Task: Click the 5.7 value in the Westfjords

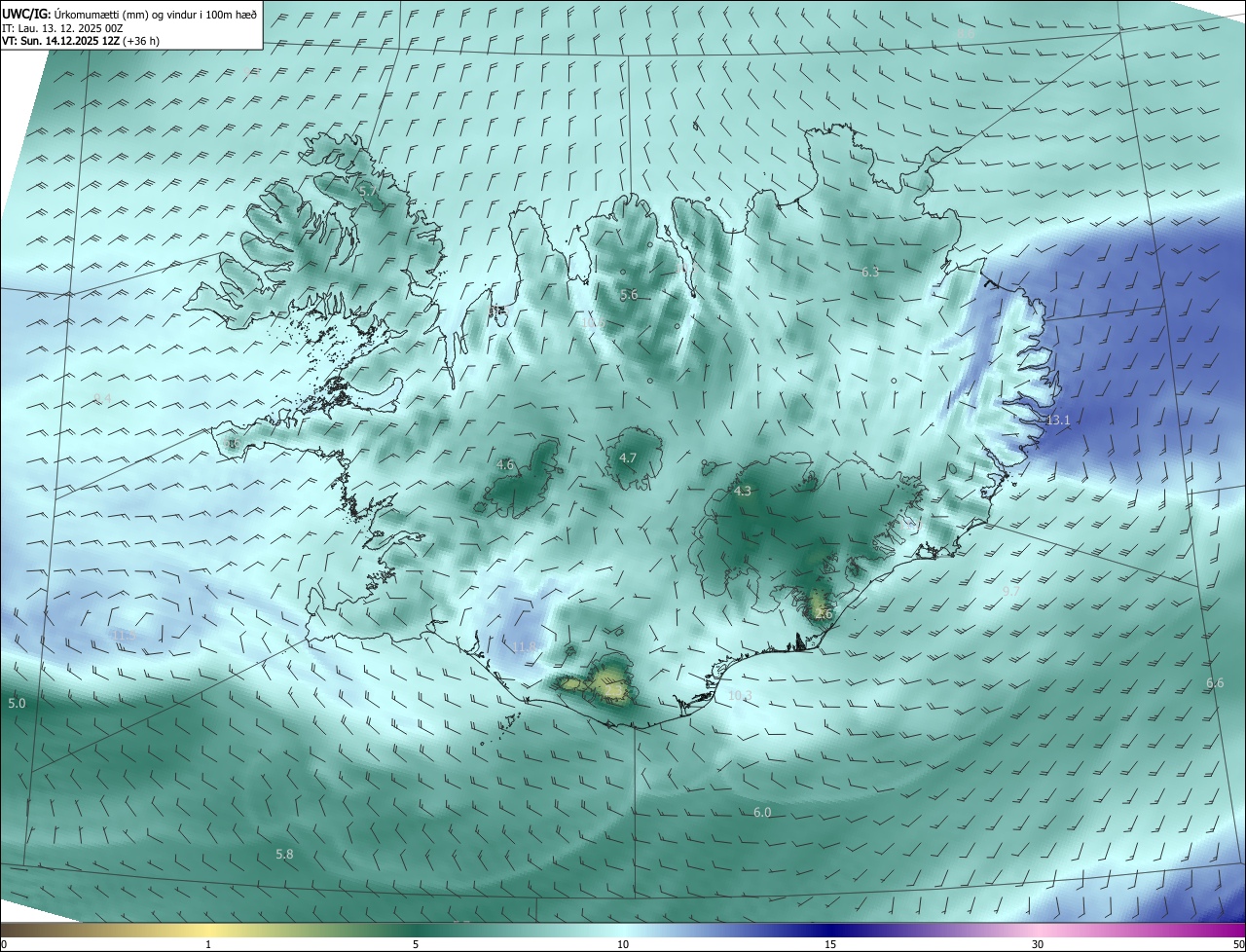Action: 368,192
